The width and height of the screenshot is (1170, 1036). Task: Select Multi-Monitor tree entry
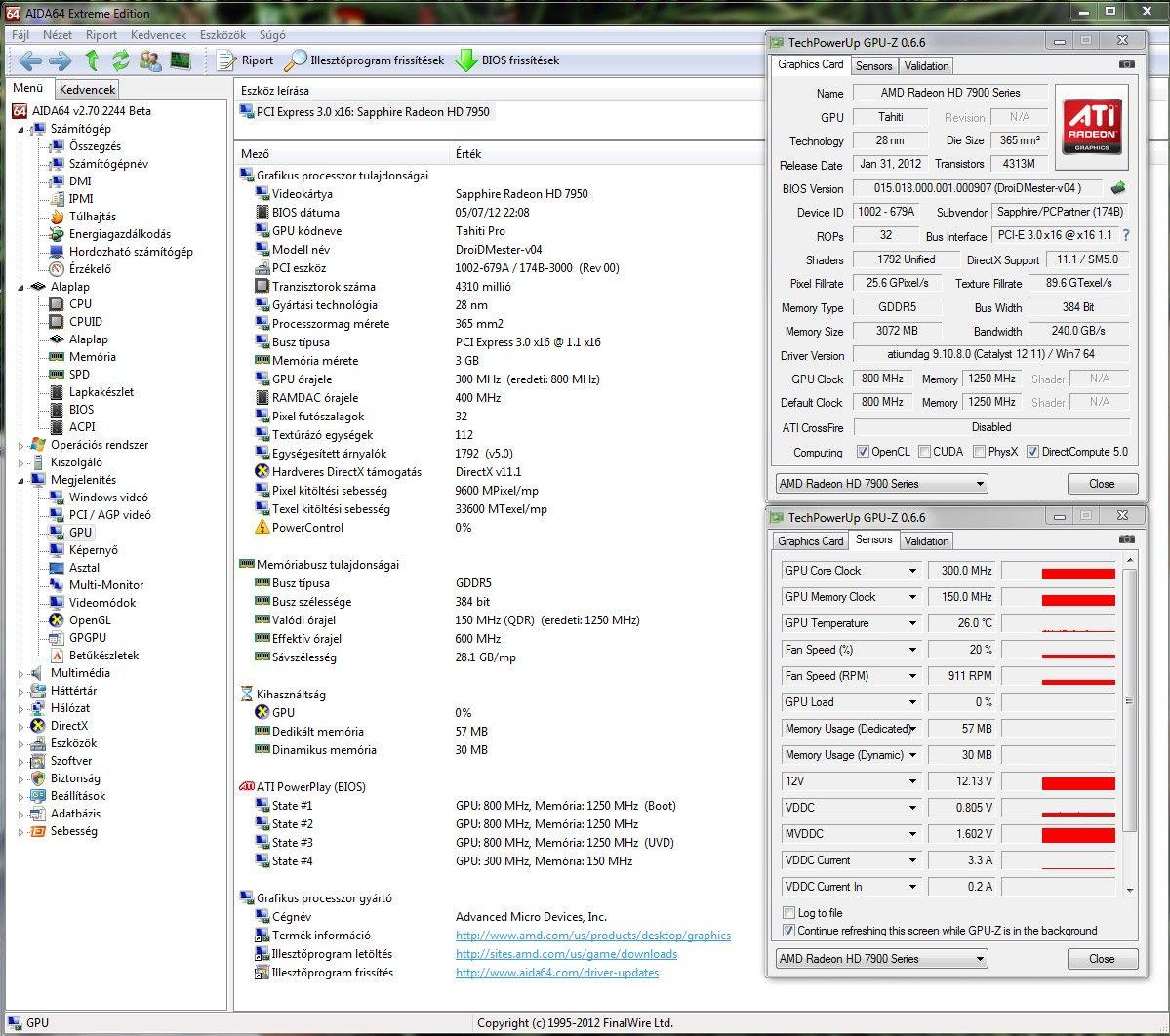pyautogui.click(x=106, y=585)
